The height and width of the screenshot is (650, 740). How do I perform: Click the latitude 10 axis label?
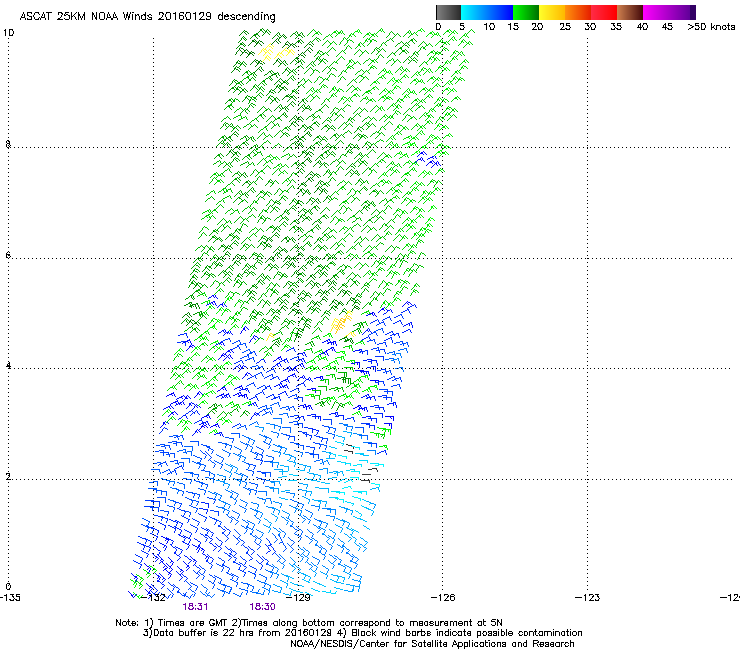[x=9, y=33]
